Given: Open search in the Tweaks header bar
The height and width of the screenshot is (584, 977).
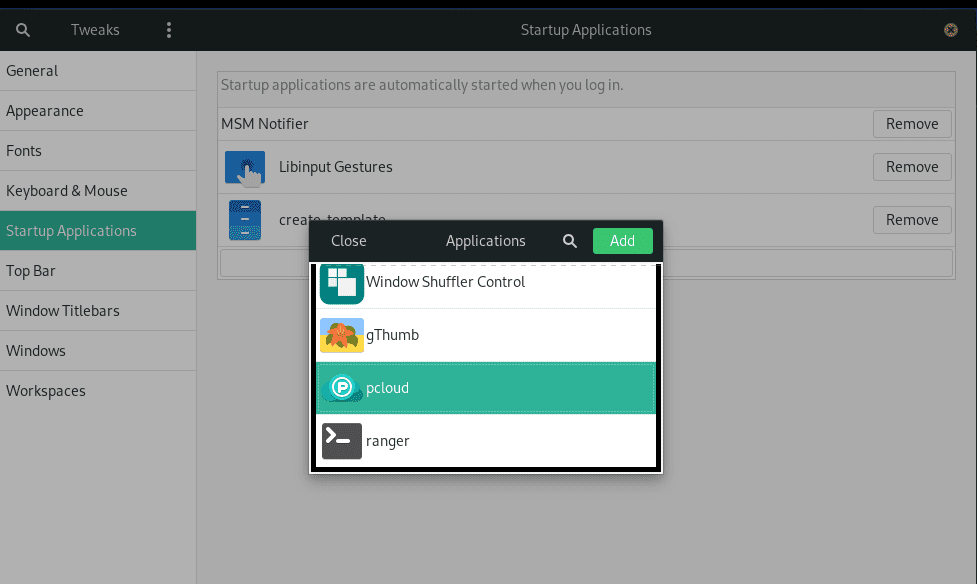Looking at the screenshot, I should (23, 29).
